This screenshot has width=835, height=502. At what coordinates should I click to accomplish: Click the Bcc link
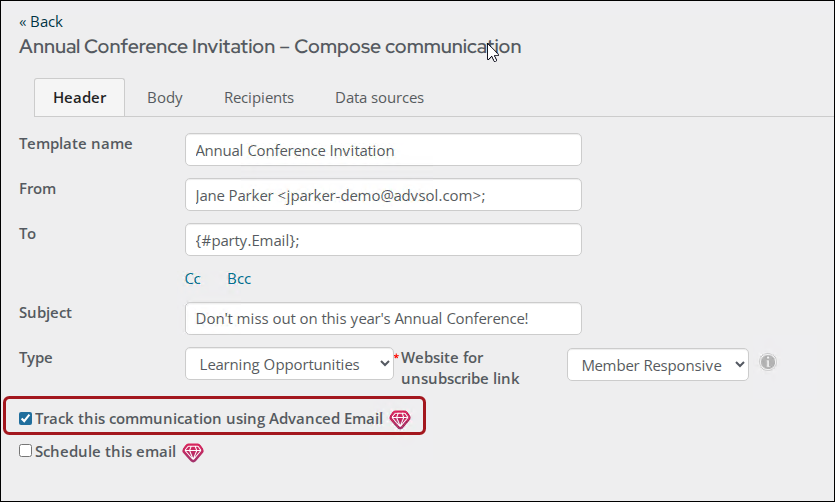(x=239, y=279)
